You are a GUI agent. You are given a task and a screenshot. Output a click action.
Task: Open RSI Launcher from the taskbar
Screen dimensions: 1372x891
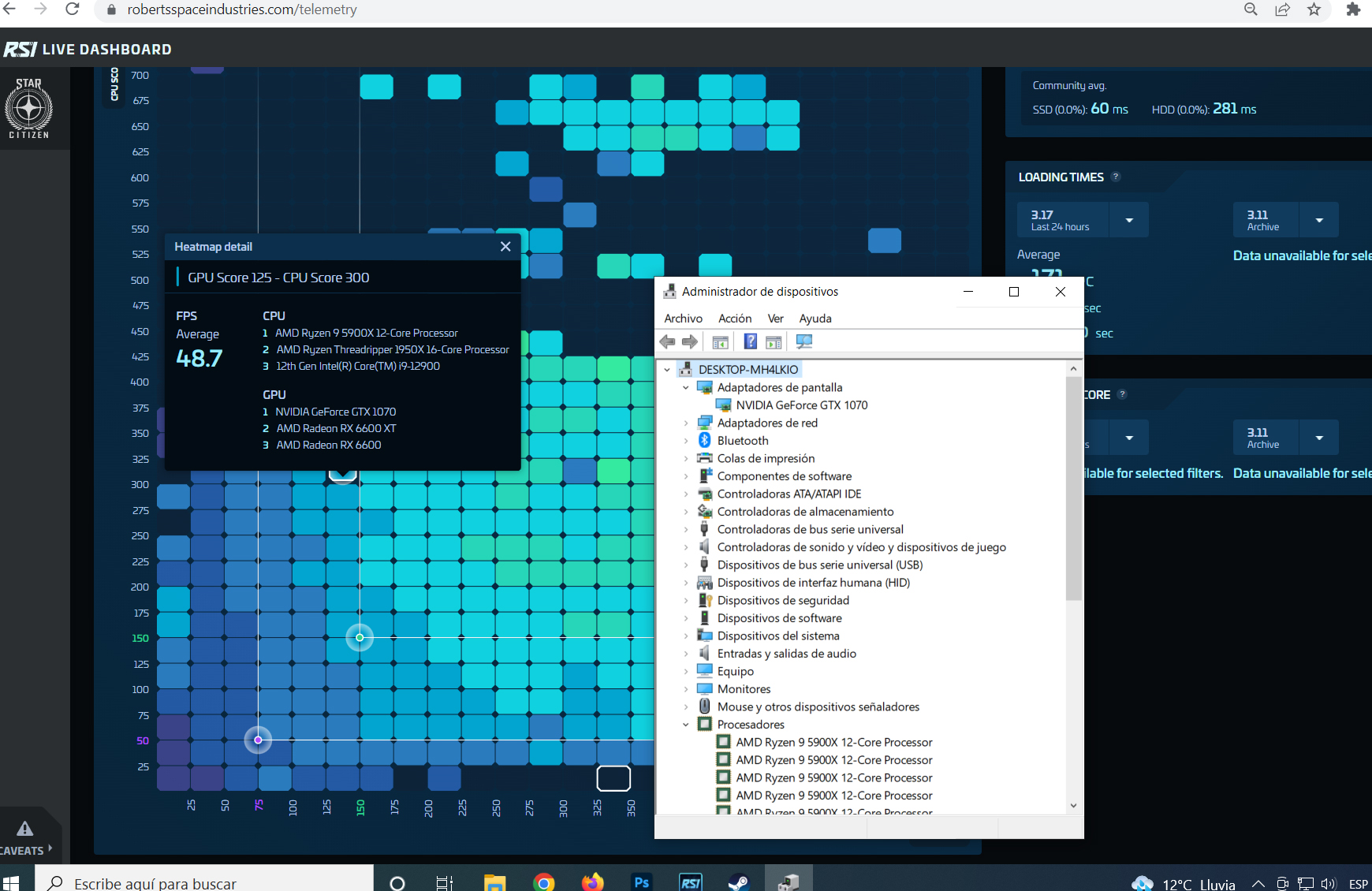pyautogui.click(x=691, y=882)
